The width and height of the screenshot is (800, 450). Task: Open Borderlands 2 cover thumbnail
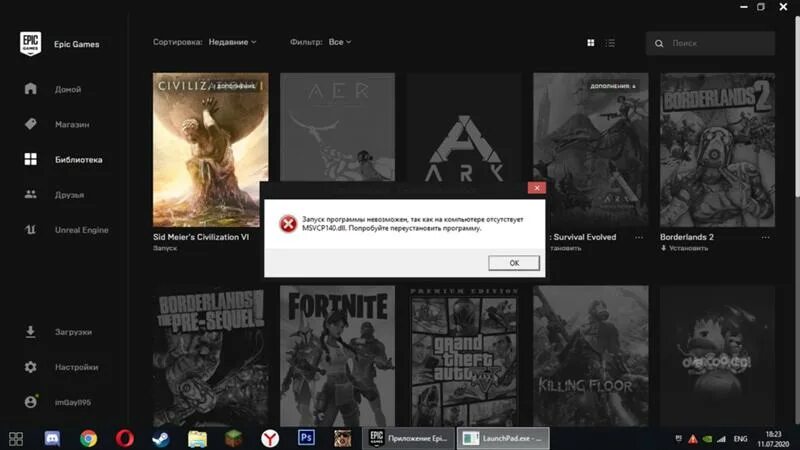pyautogui.click(x=717, y=149)
